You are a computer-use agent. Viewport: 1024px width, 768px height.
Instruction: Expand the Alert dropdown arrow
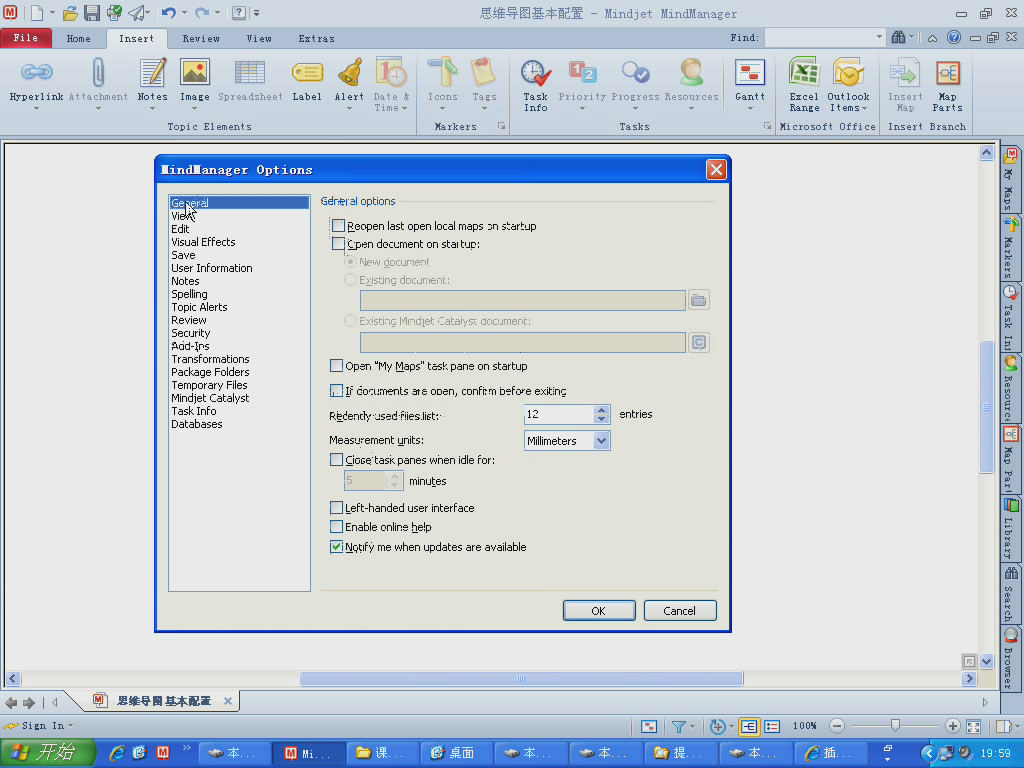(349, 108)
